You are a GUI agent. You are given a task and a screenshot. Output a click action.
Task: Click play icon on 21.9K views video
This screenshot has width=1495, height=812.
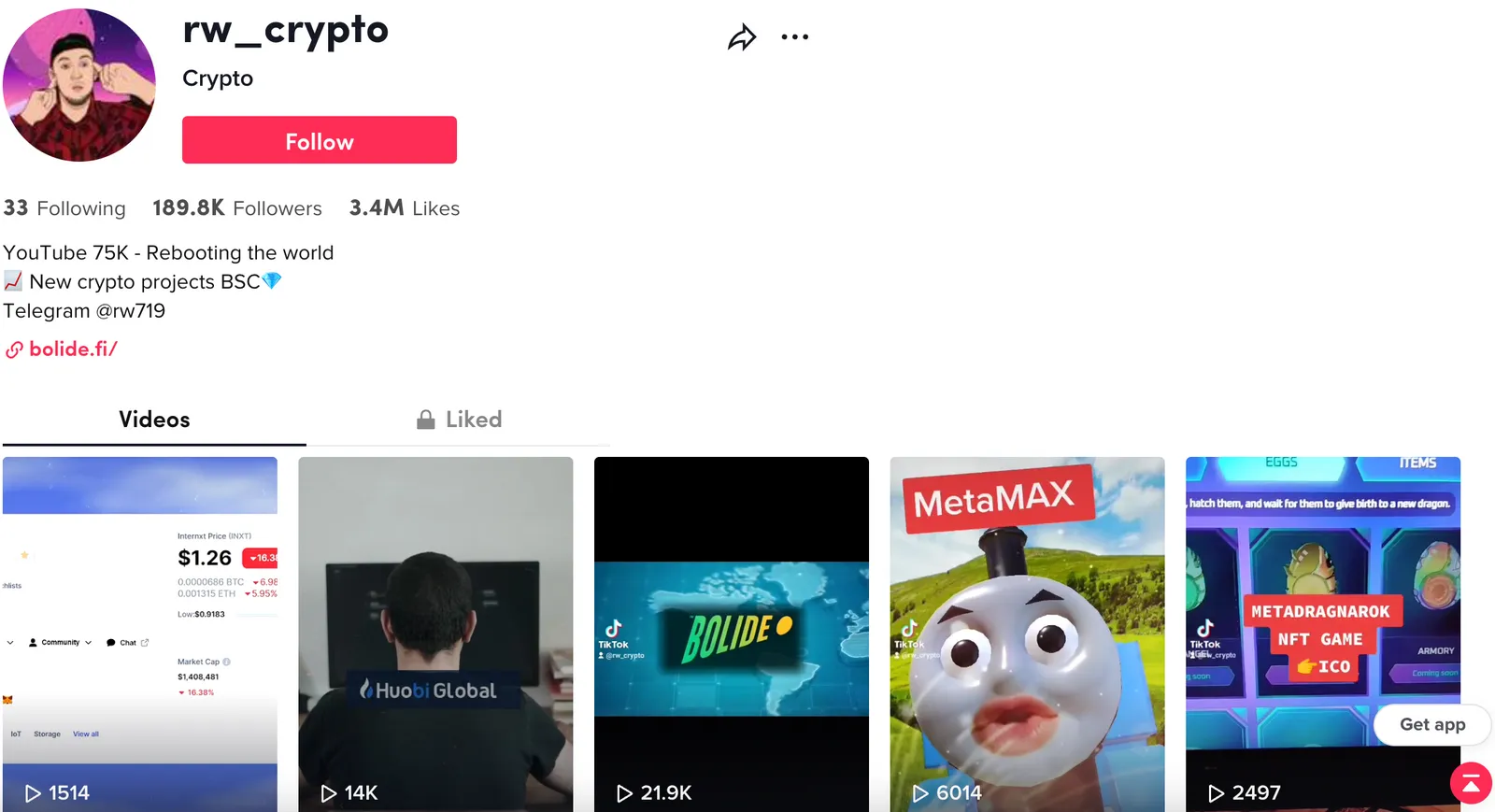(x=624, y=793)
